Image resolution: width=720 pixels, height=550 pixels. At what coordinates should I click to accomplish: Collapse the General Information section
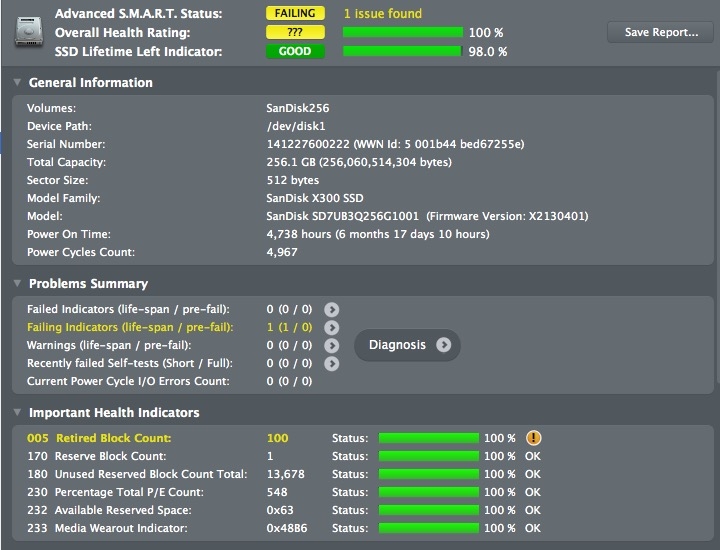(17, 83)
